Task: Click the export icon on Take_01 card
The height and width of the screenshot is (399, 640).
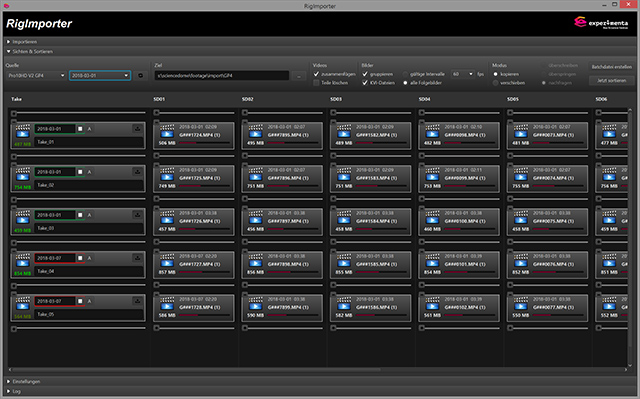Action: point(138,129)
